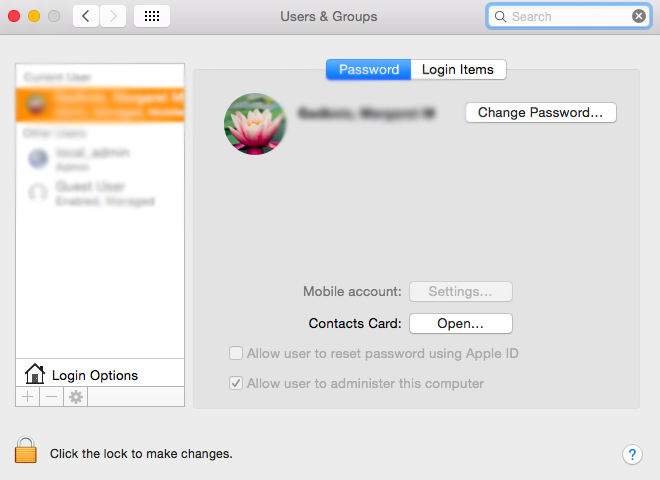Open the Contacts Card
Viewport: 660px width, 480px height.
(460, 323)
